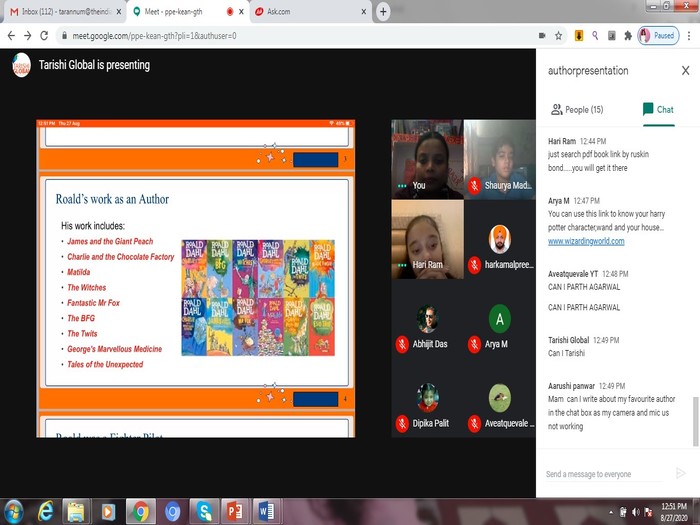Click the muted mic icon on harkamalpree.. tile
This screenshot has height=525, width=700.
coord(475,265)
